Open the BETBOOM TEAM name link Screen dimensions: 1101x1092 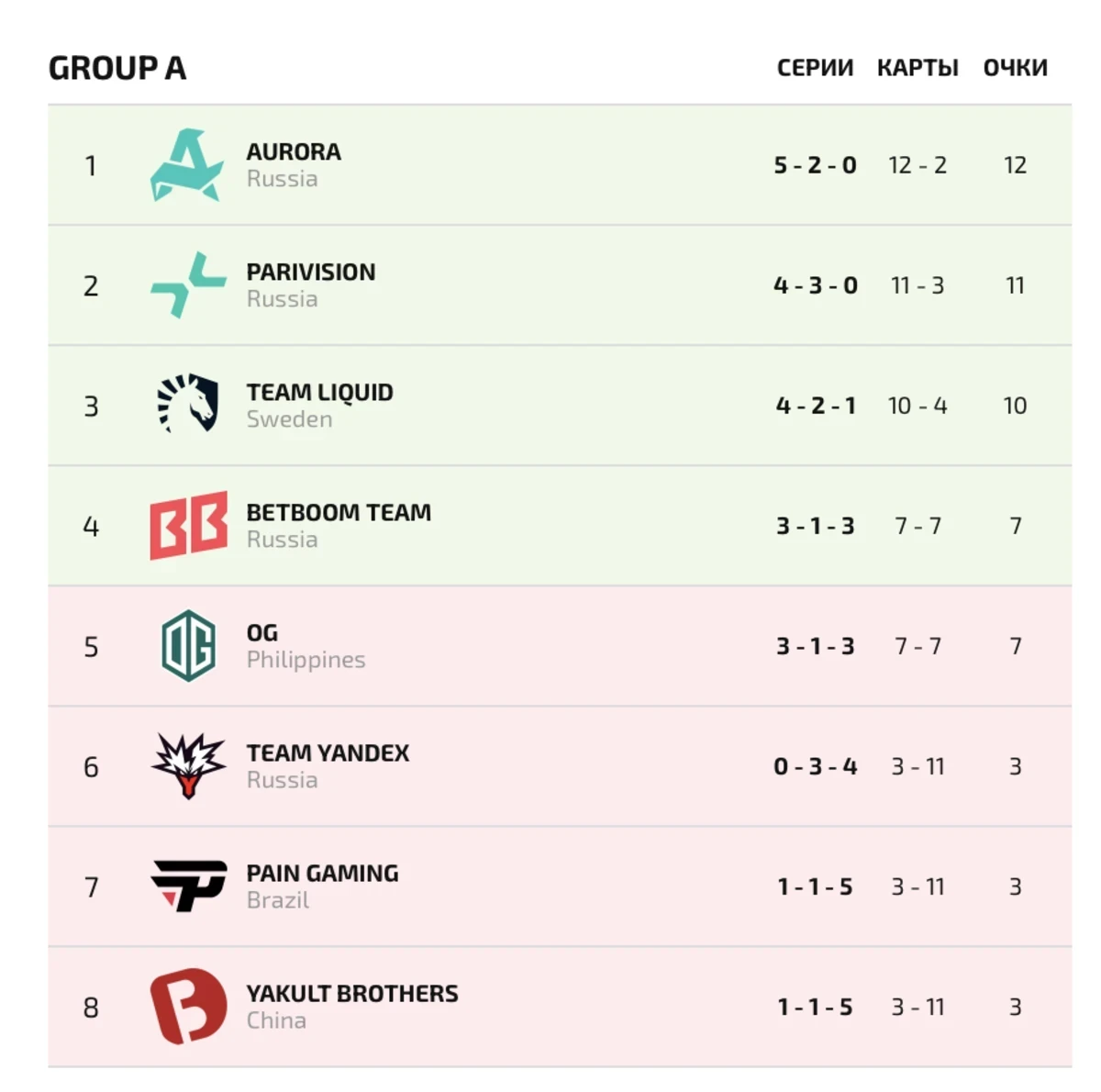339,512
